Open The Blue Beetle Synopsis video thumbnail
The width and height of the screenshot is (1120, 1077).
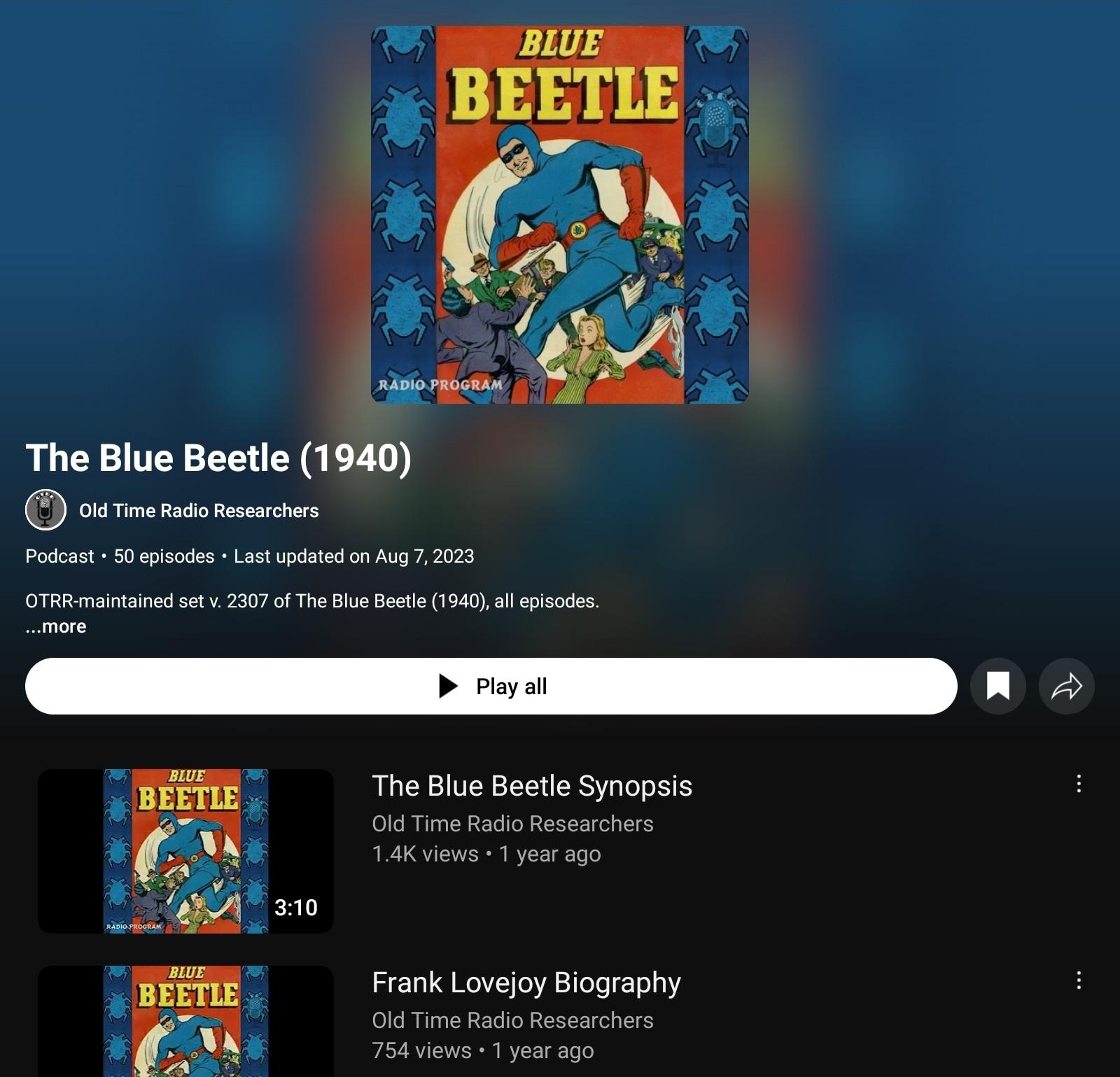pyautogui.click(x=185, y=851)
